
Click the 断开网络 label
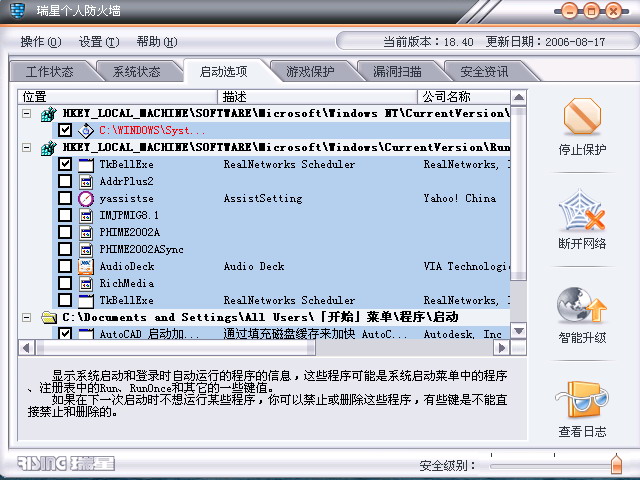click(582, 244)
